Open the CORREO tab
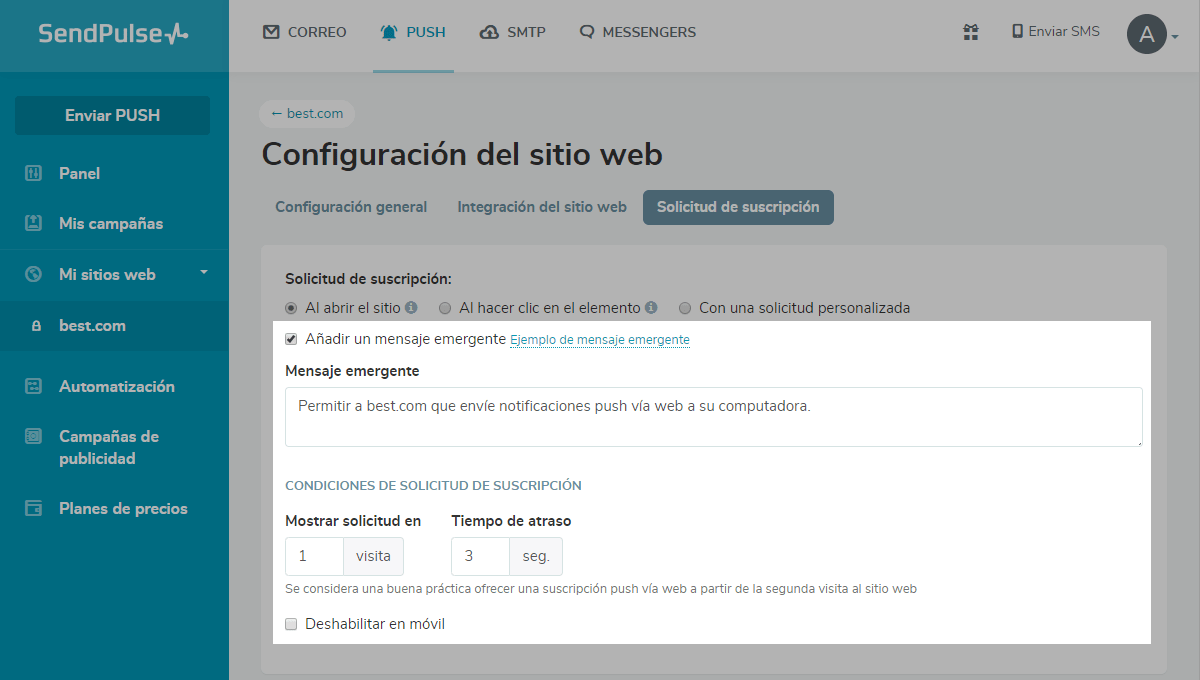Viewport: 1200px width, 680px height. click(x=305, y=32)
